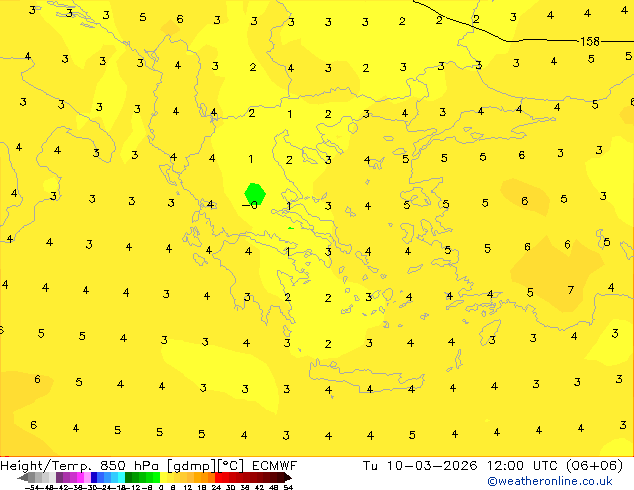Viewport: 634px width, 490px height.
Task: Click the weatheronline.co.uk copyright link
Action: pyautogui.click(x=549, y=481)
